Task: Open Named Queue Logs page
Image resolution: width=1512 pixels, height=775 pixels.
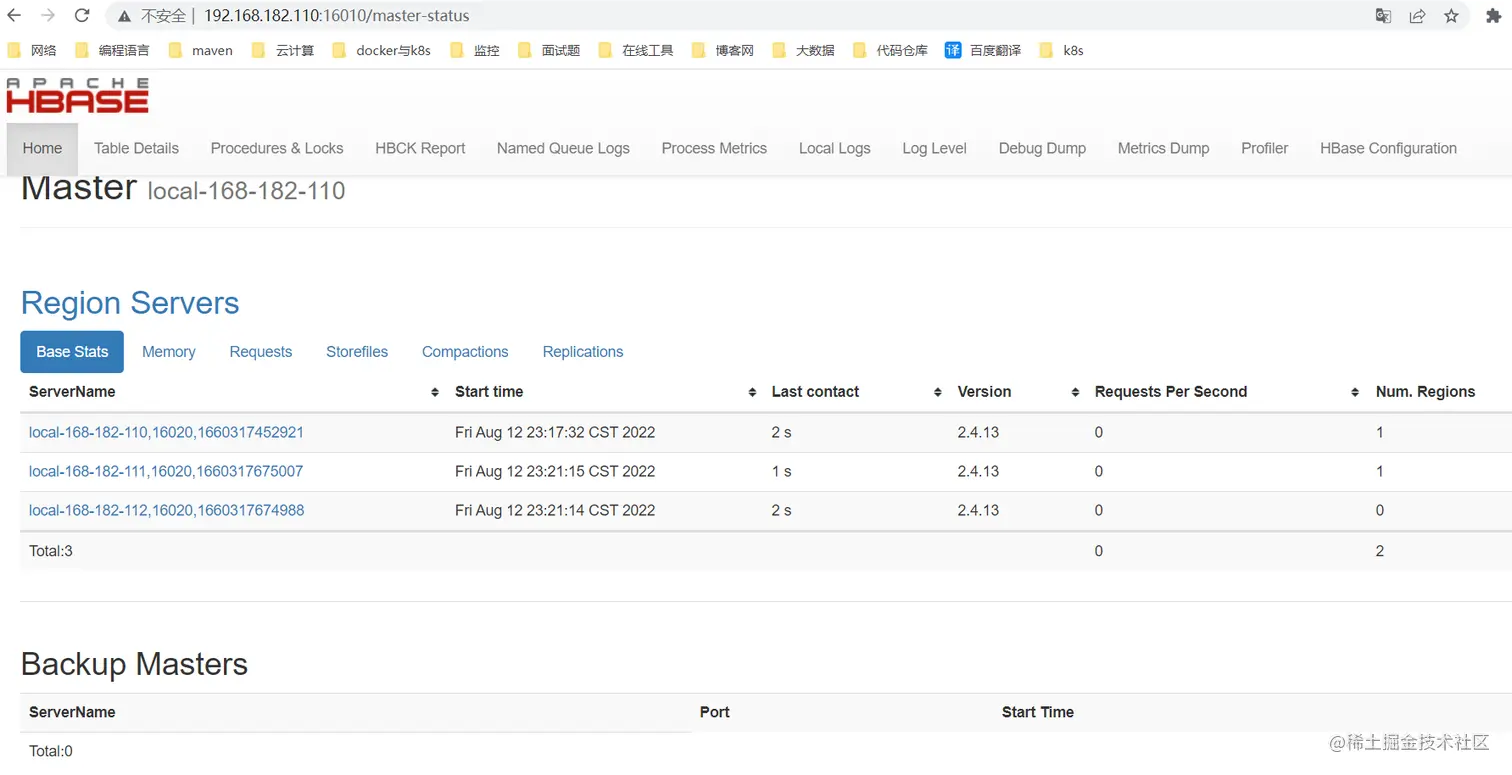Action: tap(563, 148)
